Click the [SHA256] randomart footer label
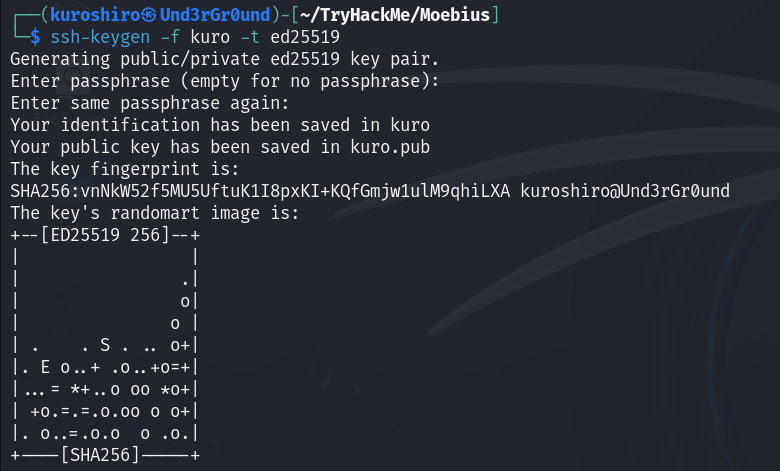 (100, 456)
